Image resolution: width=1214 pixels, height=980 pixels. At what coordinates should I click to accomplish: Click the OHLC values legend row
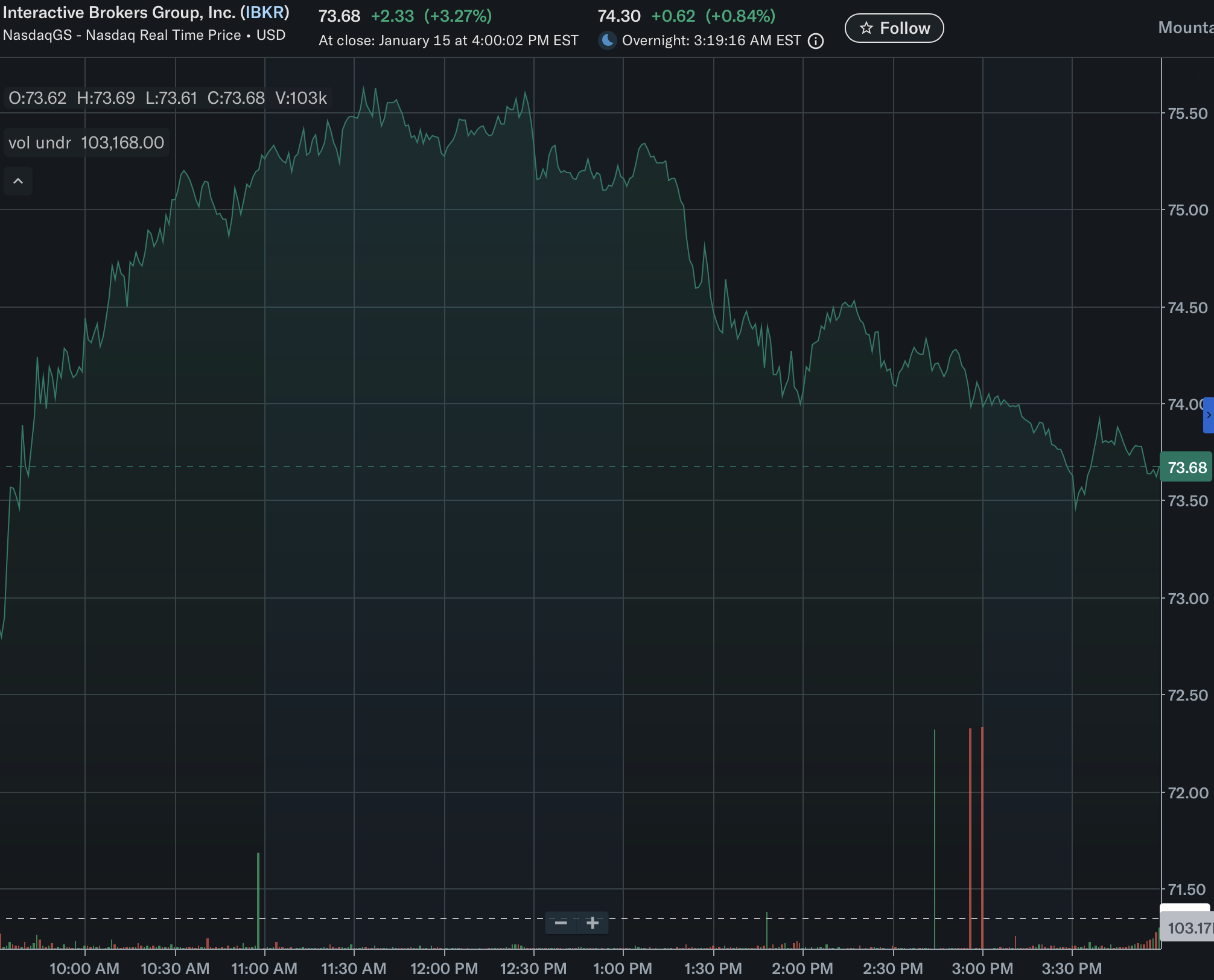[167, 98]
